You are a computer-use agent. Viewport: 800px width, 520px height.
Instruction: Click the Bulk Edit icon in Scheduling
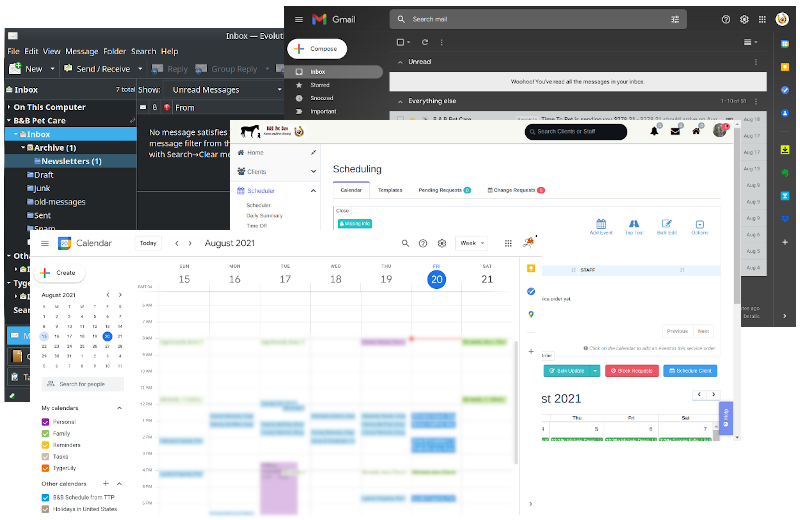(x=666, y=227)
